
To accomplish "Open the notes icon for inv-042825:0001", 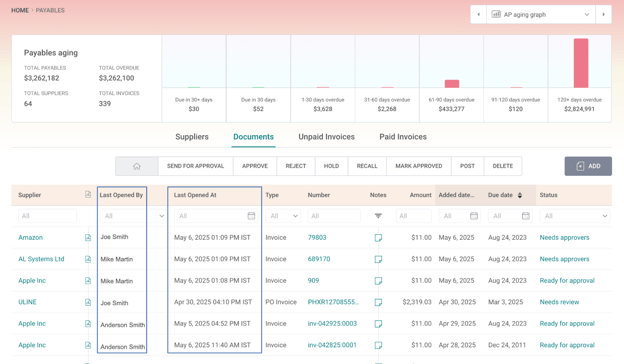I will 378,345.
